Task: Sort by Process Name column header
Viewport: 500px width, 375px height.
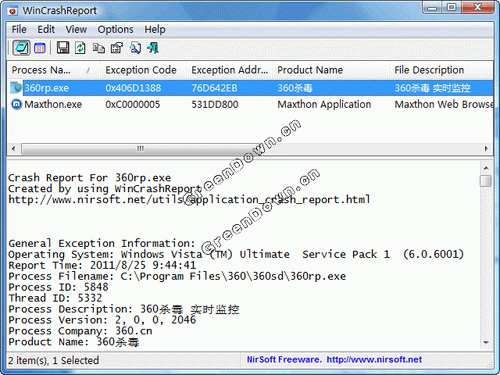Action: (53, 70)
